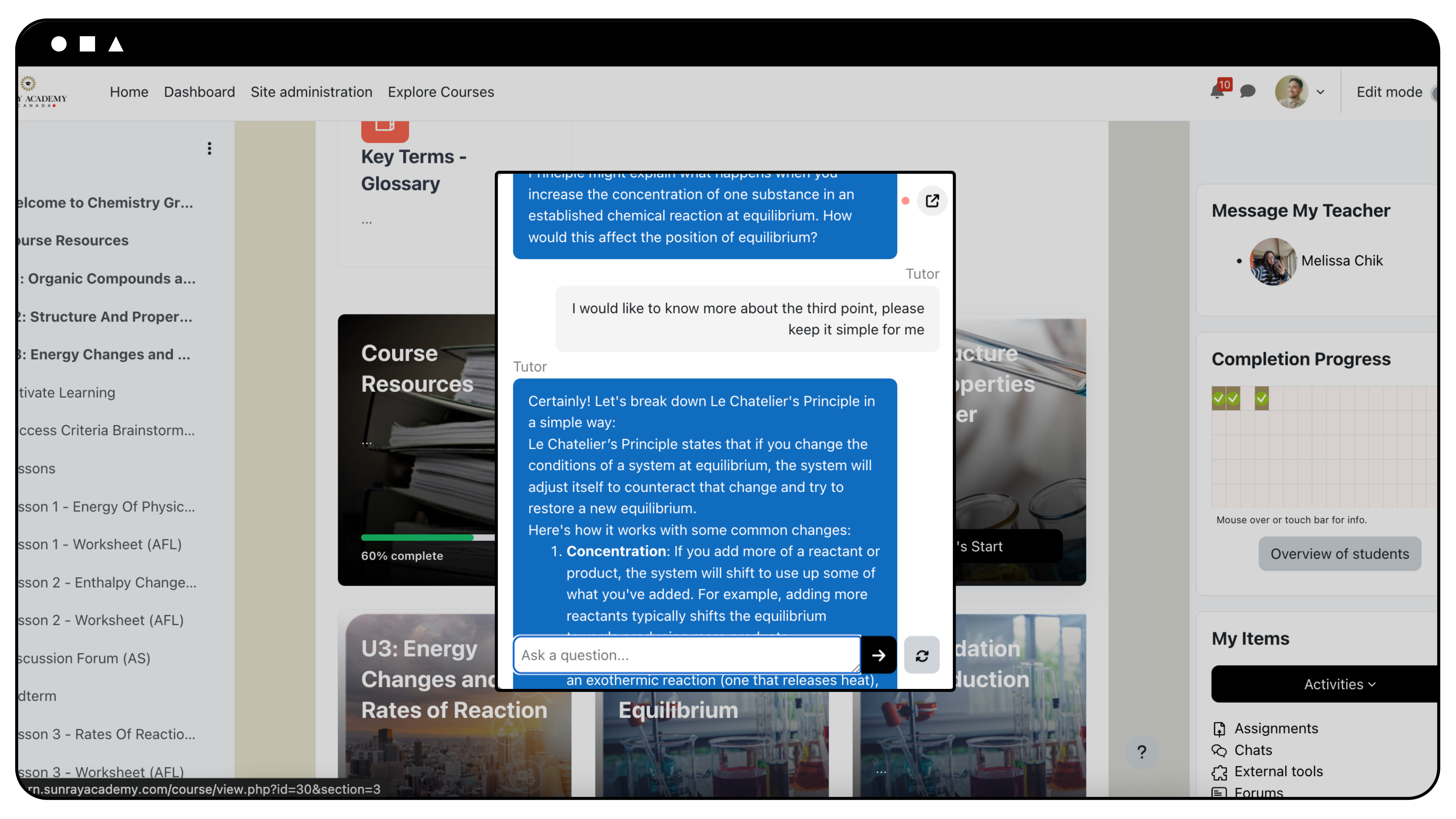Select second green completion checkmark
Screen dimensions: 1456x819
[x=1233, y=398]
